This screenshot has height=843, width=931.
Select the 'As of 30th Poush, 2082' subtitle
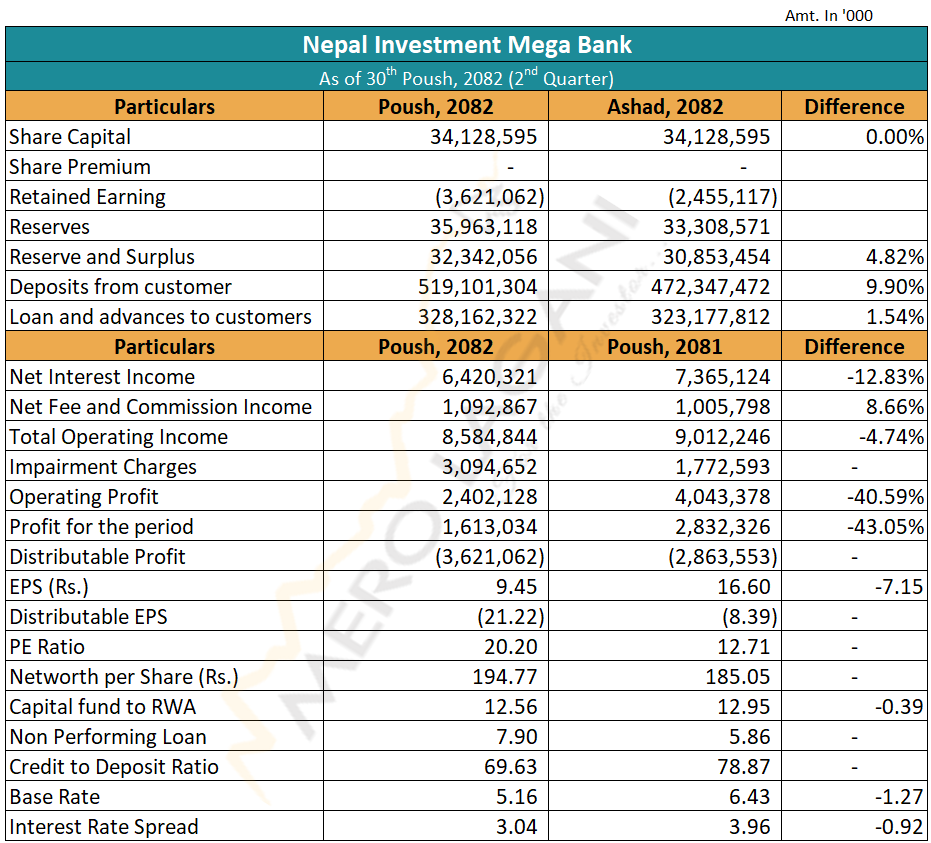pos(467,77)
